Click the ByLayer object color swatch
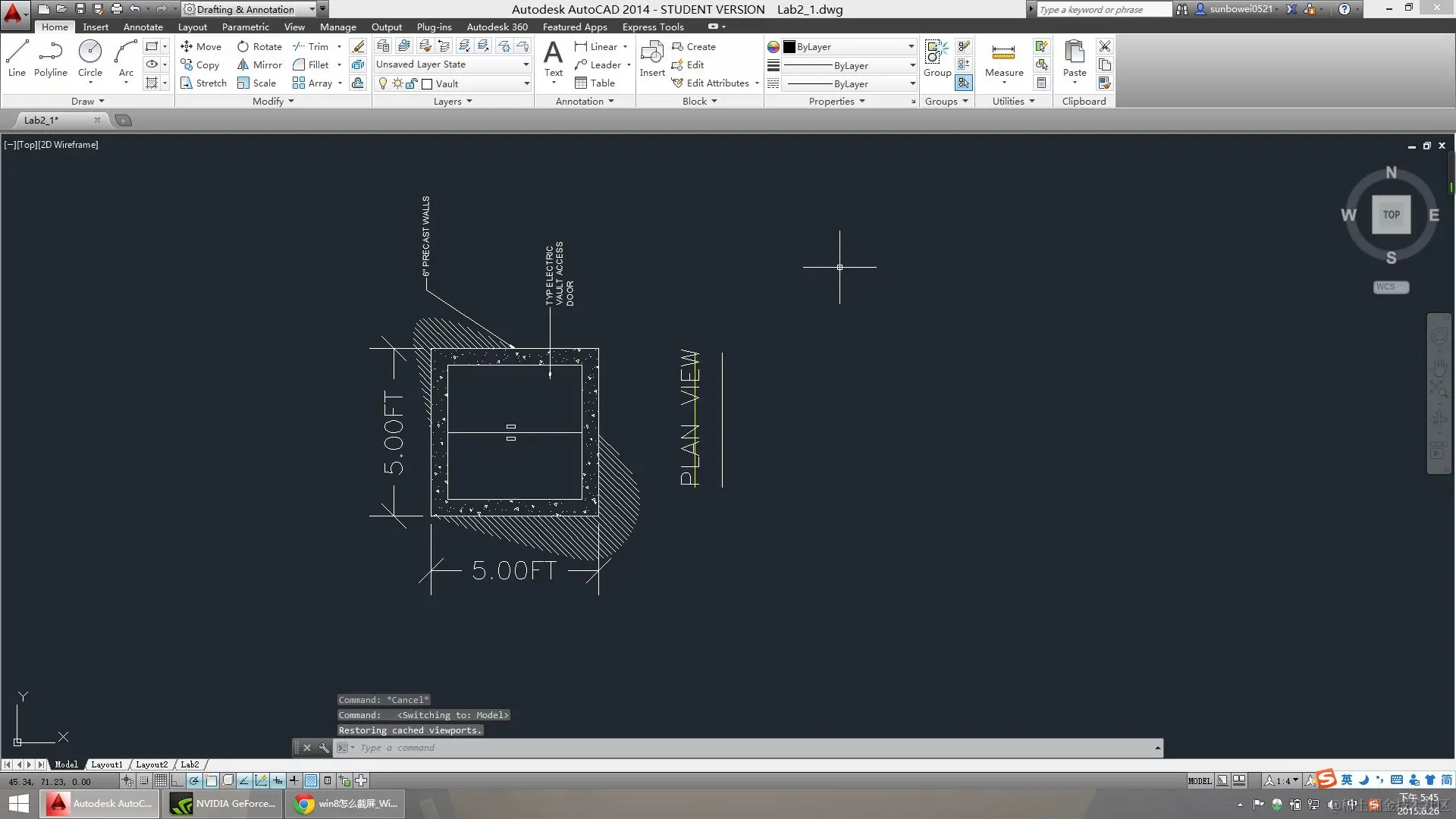Image resolution: width=1456 pixels, height=819 pixels. [x=789, y=47]
